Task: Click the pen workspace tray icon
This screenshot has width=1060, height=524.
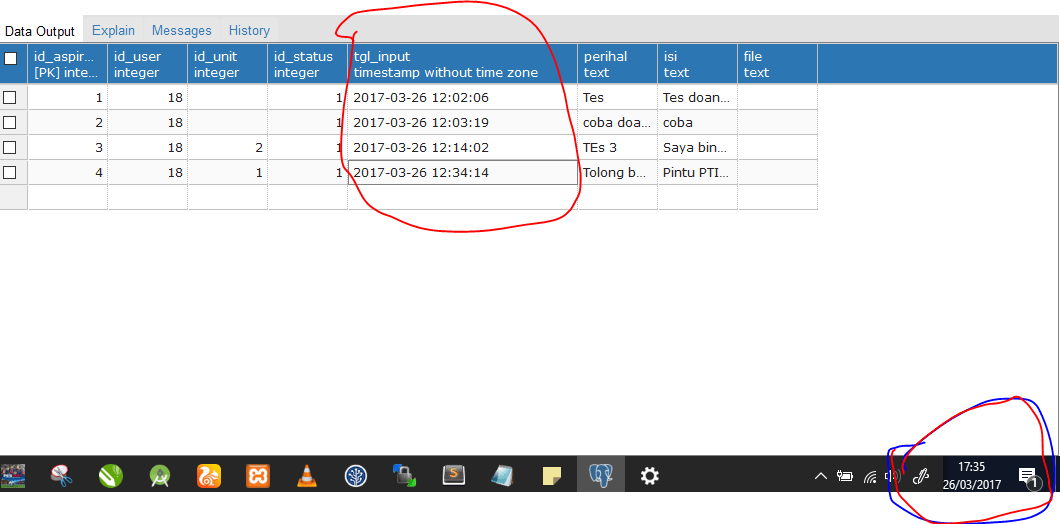Action: (x=921, y=476)
